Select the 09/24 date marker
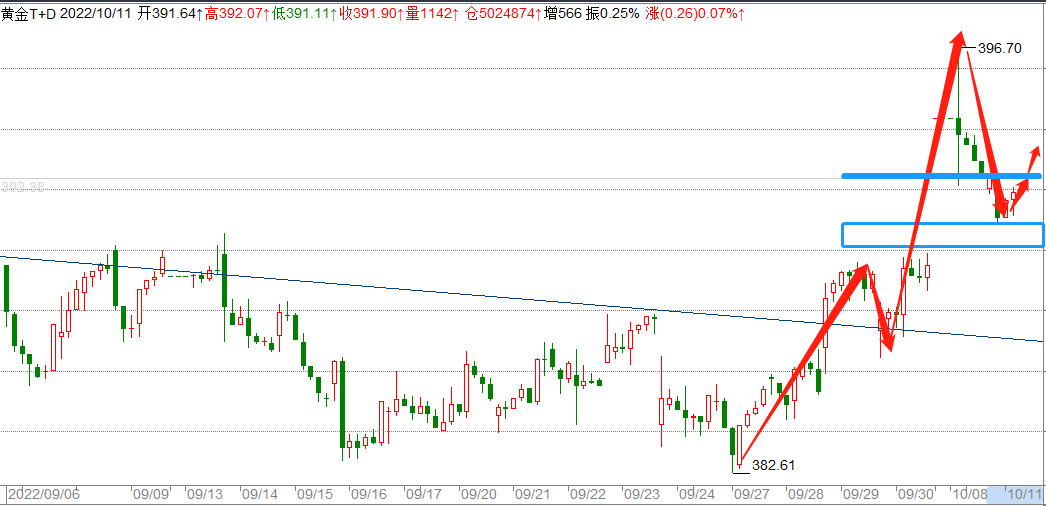The width and height of the screenshot is (1046, 506). pos(696,495)
